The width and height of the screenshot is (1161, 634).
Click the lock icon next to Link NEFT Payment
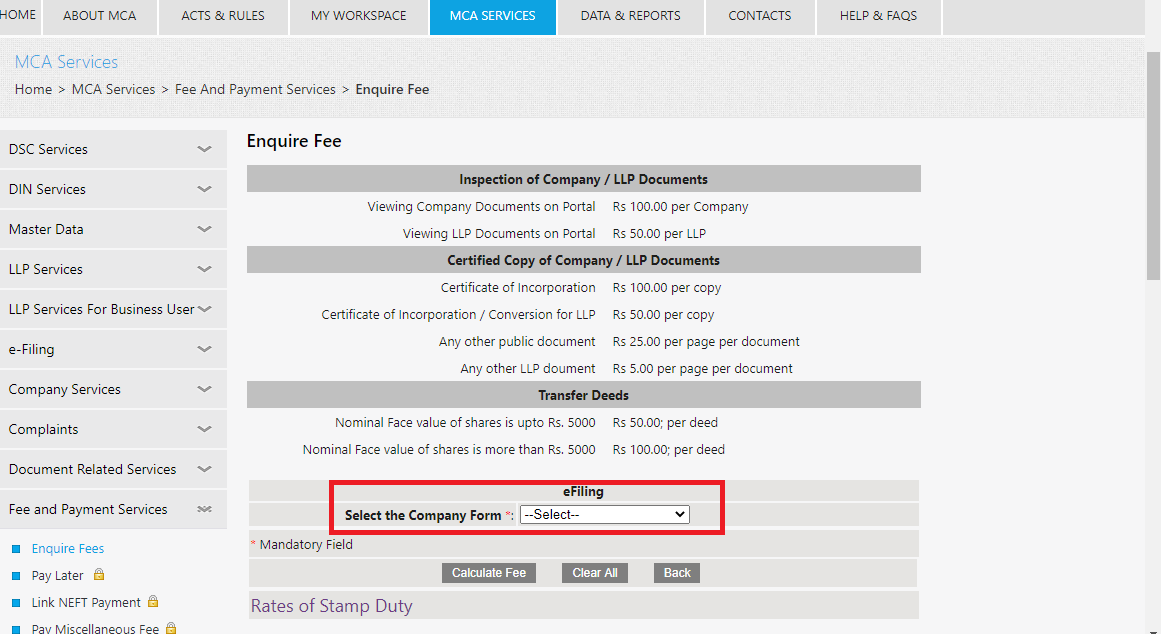click(153, 602)
